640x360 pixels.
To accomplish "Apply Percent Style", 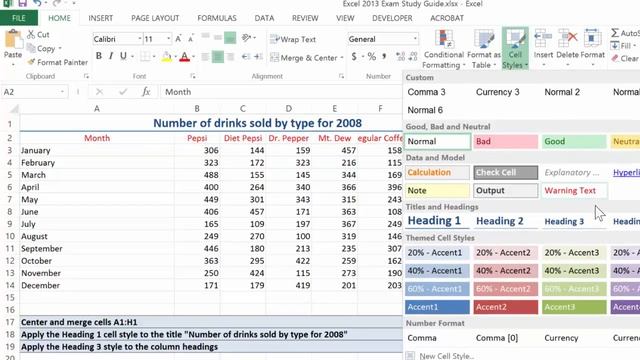I will tap(371, 57).
